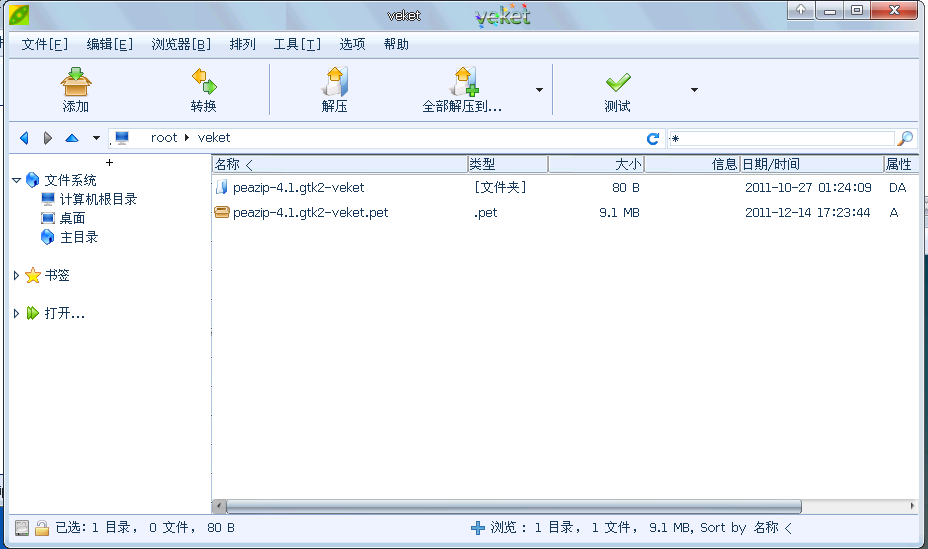Sort by the 日期/时间 column header
Screen dimensions: 928x549
[811, 164]
